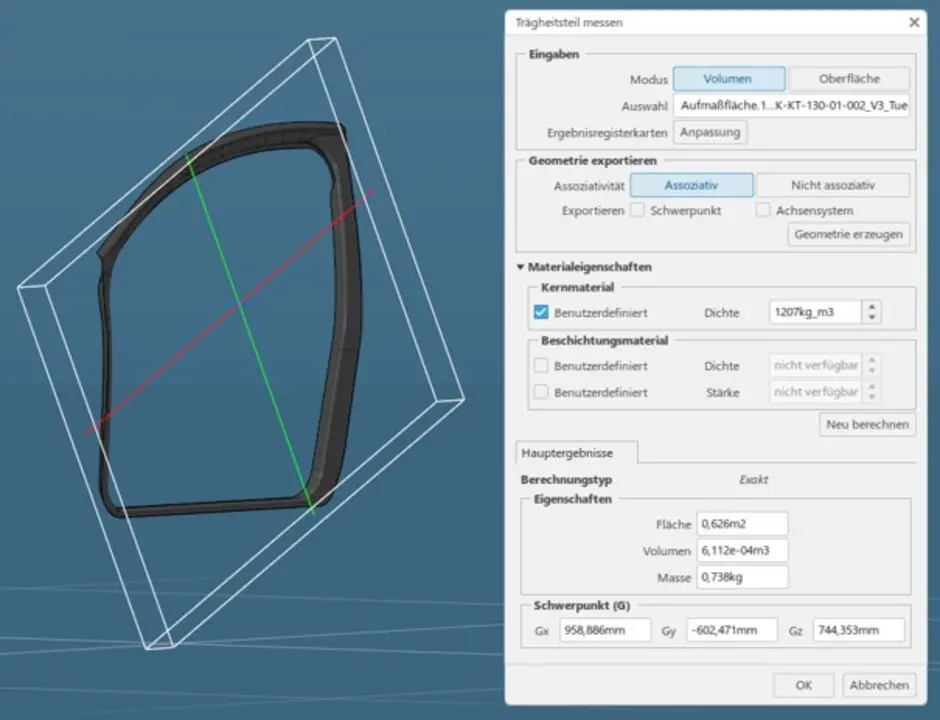Increase core density with up arrow
The width and height of the screenshot is (940, 720).
[x=873, y=307]
